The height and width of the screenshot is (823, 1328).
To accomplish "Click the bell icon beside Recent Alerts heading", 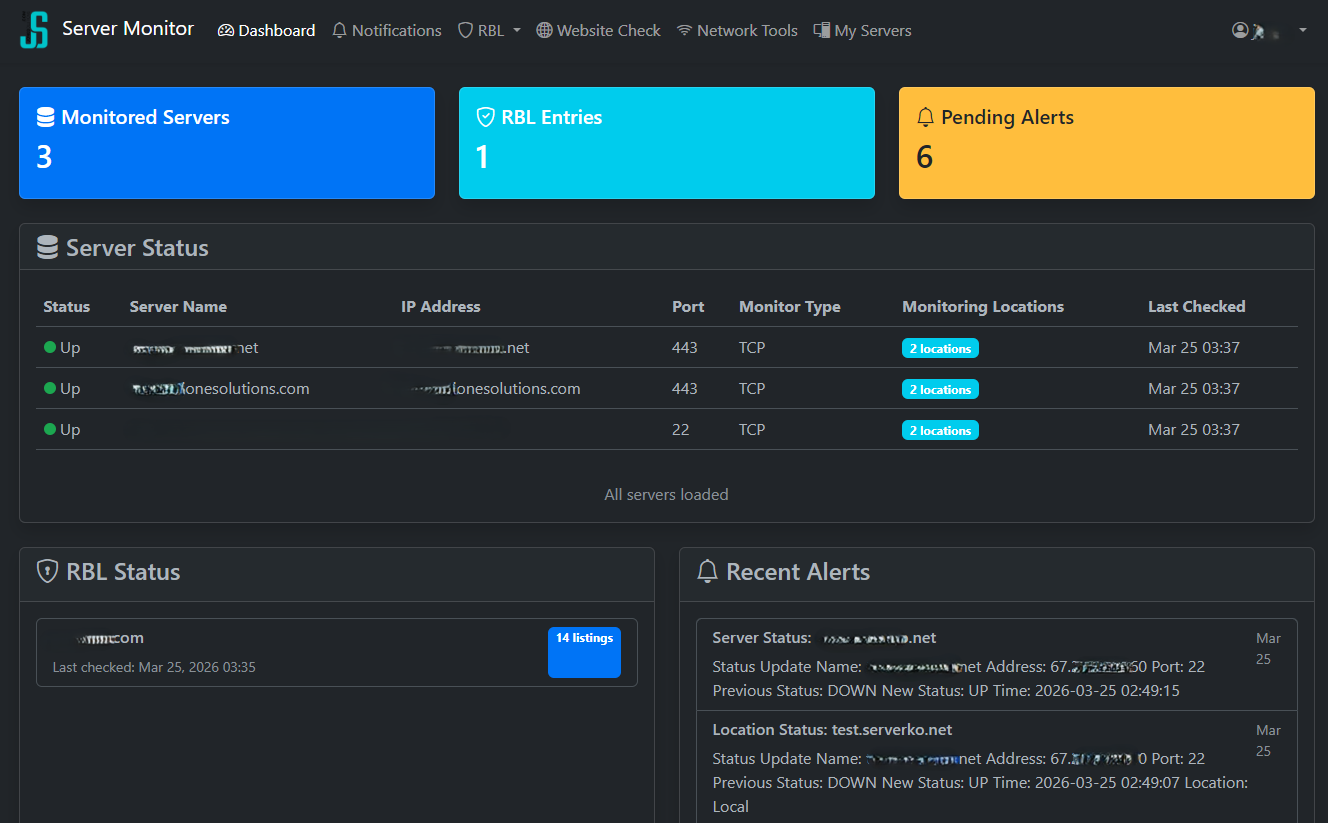I will 707,572.
